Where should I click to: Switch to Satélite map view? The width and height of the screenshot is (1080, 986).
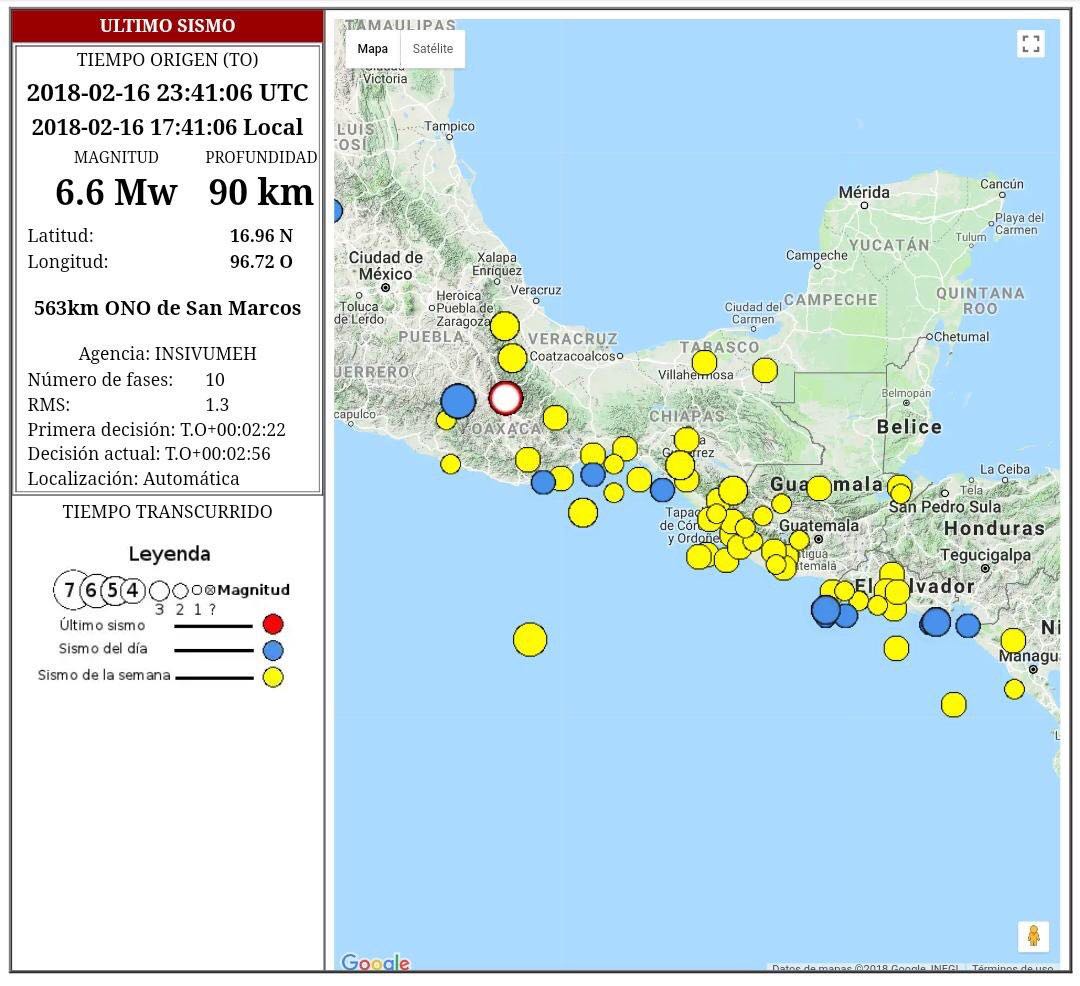tap(433, 49)
